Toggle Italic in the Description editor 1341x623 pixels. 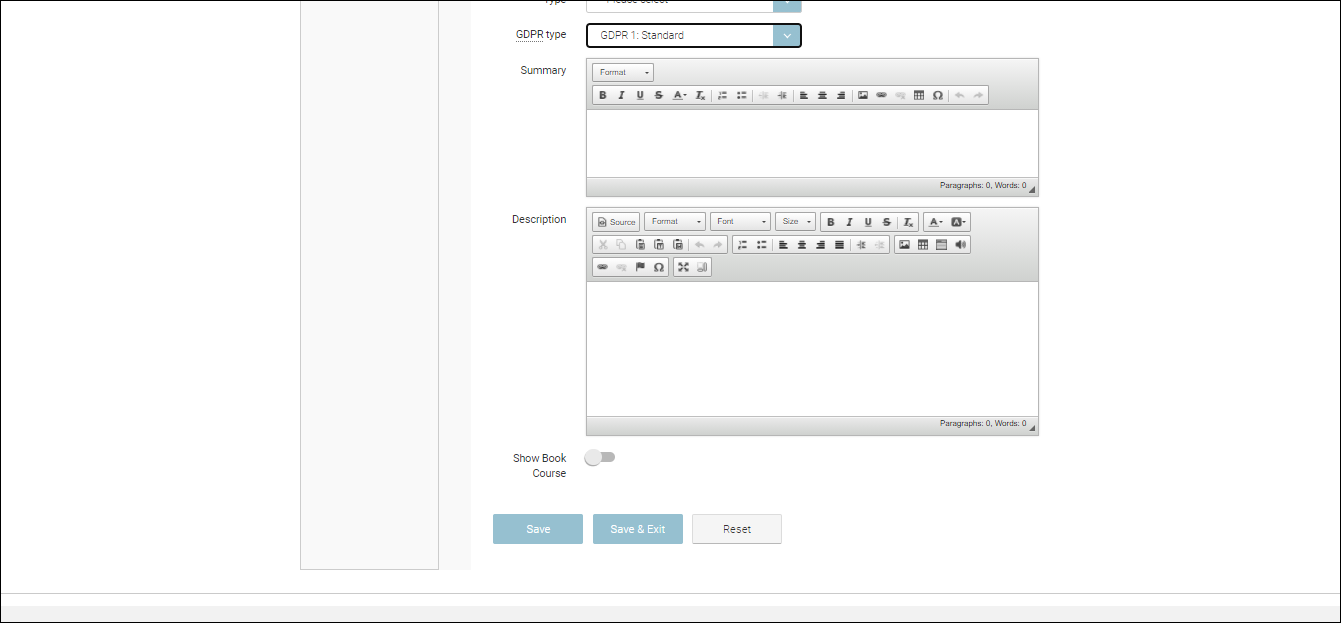(849, 222)
